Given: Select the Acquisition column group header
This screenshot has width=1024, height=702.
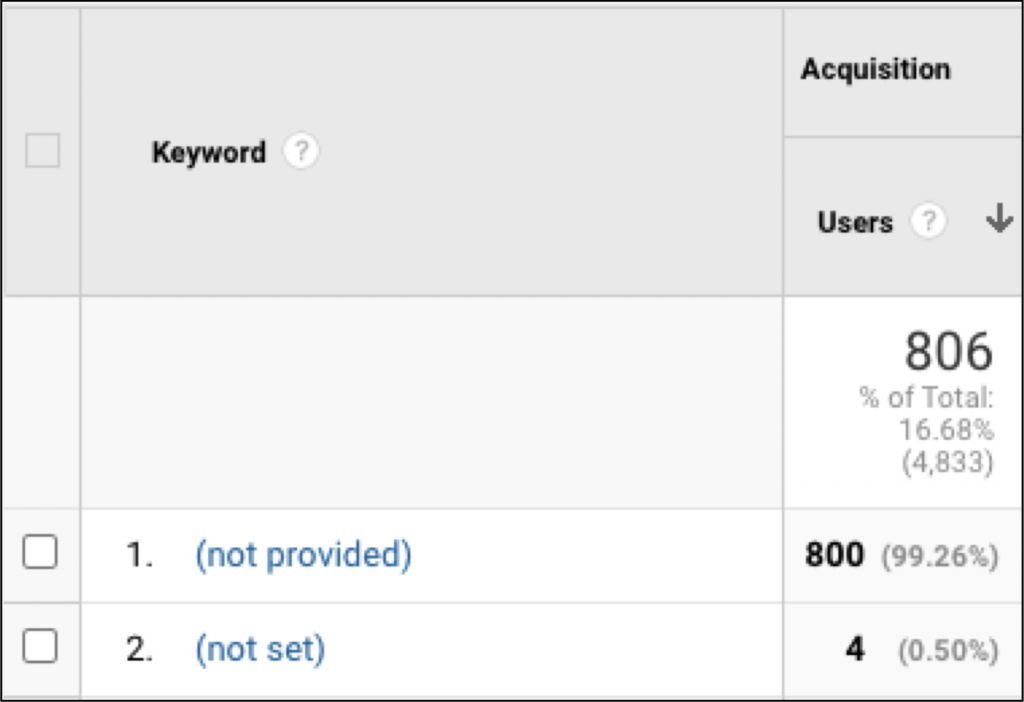Looking at the screenshot, I should [x=876, y=69].
